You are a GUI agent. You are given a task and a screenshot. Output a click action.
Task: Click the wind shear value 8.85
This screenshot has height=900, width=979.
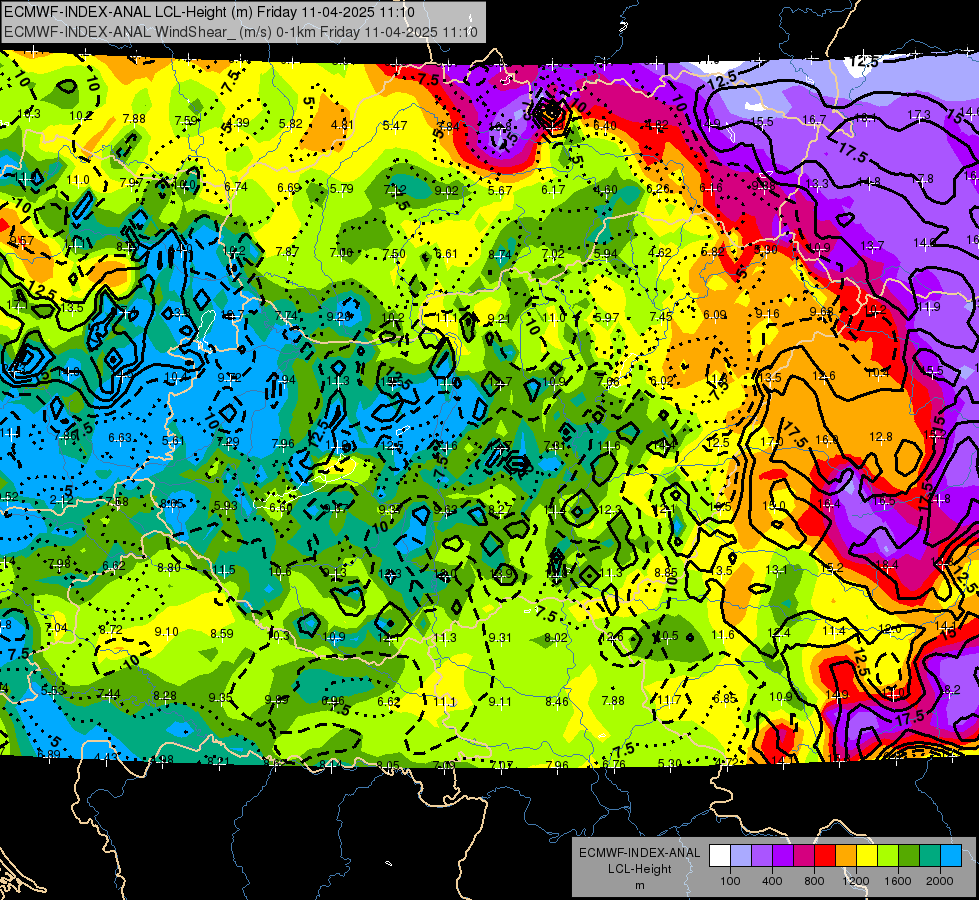coord(666,572)
